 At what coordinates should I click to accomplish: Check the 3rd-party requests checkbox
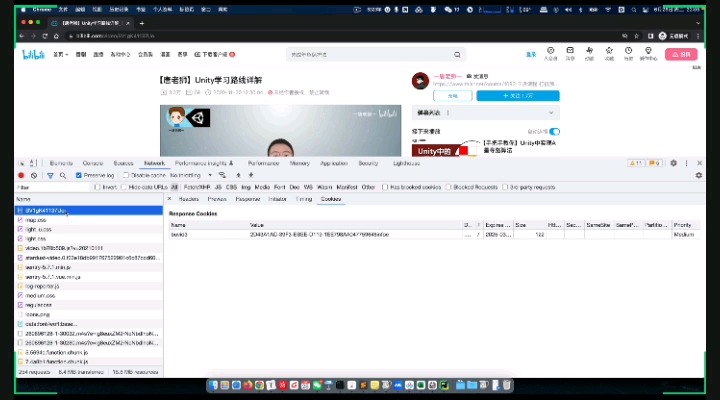click(x=505, y=187)
